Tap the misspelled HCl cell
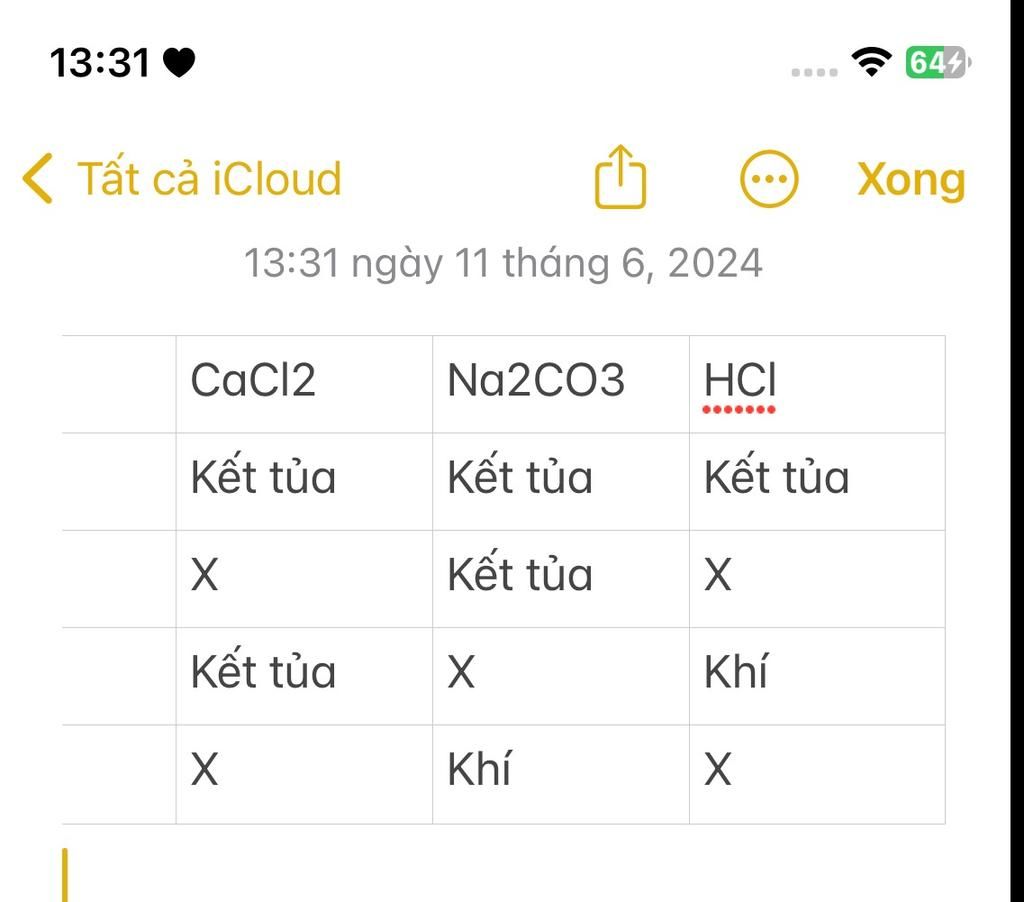This screenshot has height=902, width=1024. [x=740, y=382]
